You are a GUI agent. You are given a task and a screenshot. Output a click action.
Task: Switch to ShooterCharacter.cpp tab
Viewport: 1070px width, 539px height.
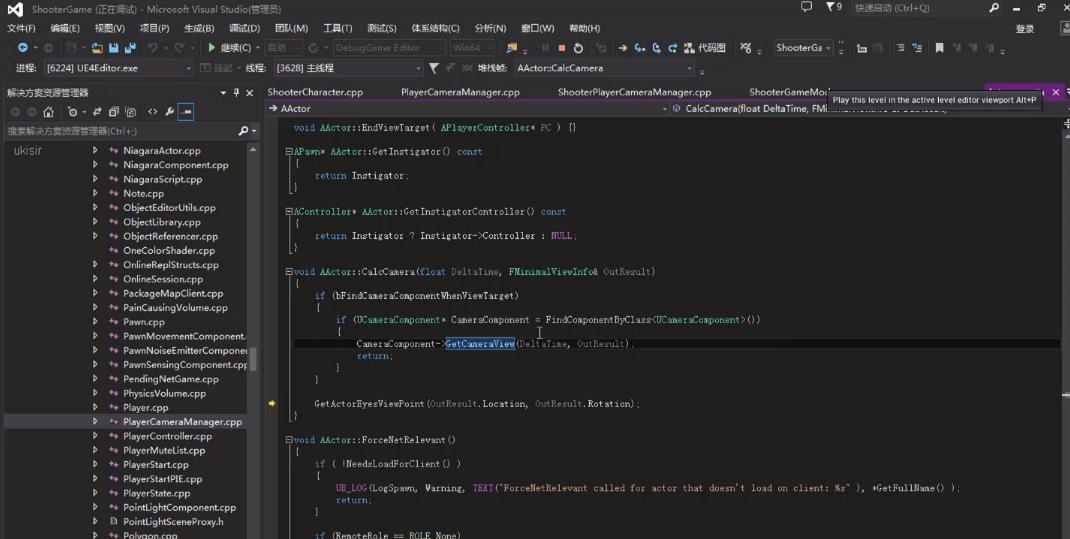tap(315, 92)
